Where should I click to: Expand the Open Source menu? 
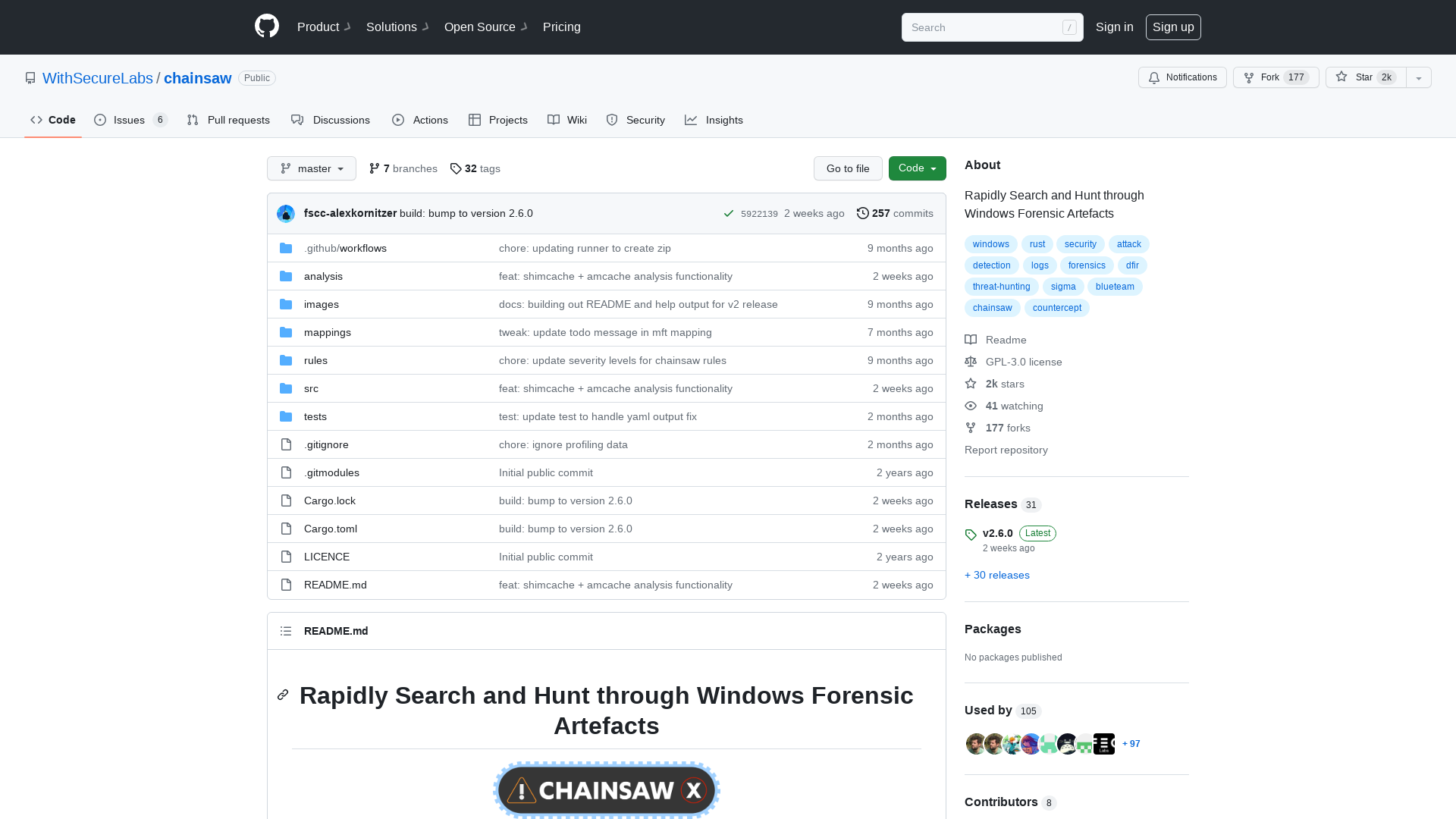pos(486,27)
